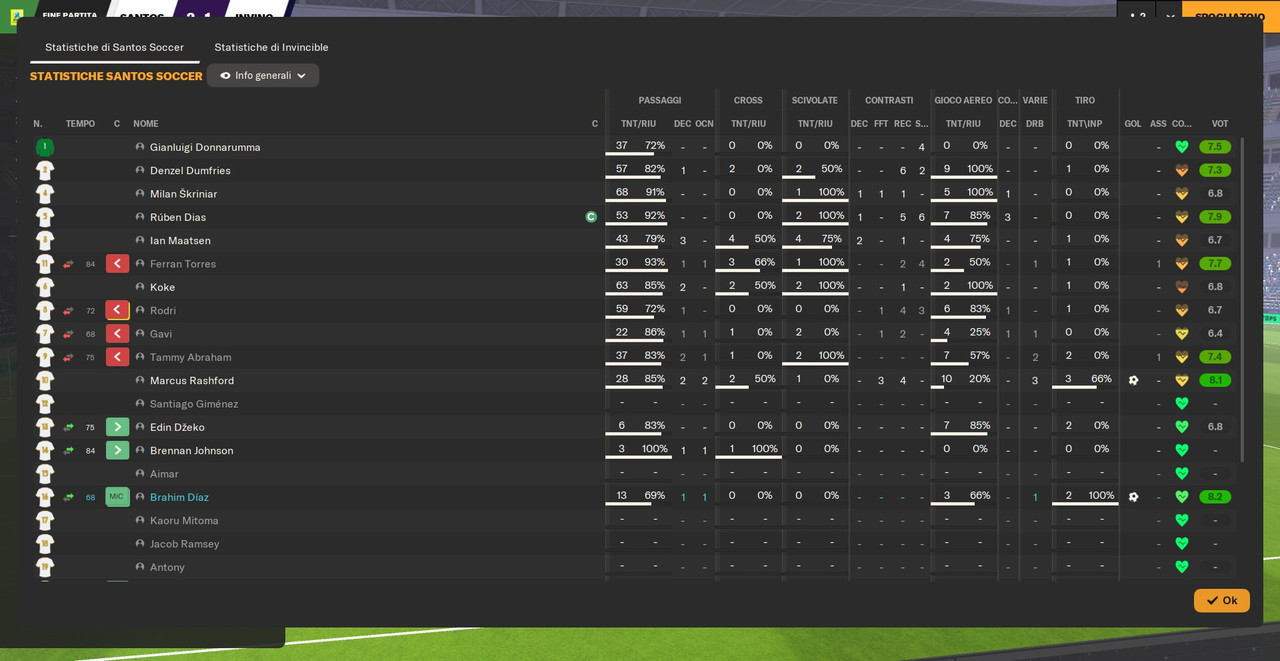Click the green substituted-on arrow for Brennan Johnson
The width and height of the screenshot is (1280, 661).
pyautogui.click(x=117, y=450)
